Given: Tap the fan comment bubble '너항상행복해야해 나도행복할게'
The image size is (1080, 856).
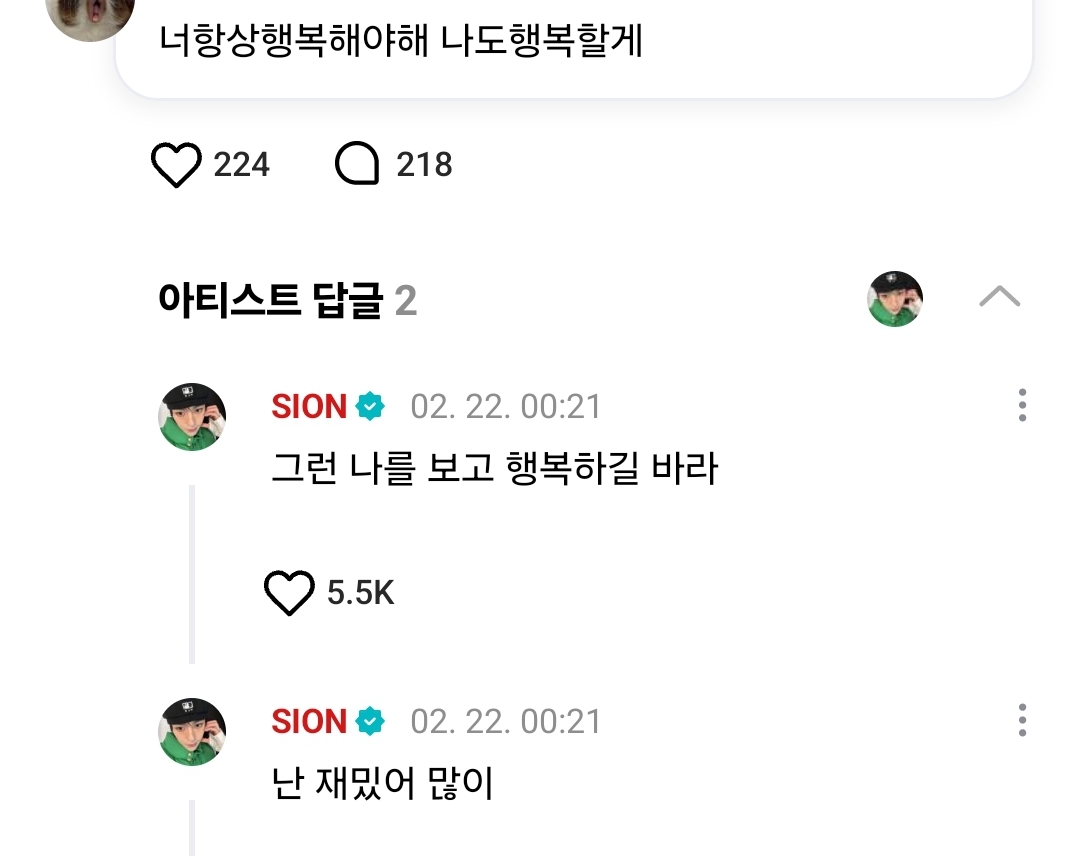Looking at the screenshot, I should click(573, 45).
